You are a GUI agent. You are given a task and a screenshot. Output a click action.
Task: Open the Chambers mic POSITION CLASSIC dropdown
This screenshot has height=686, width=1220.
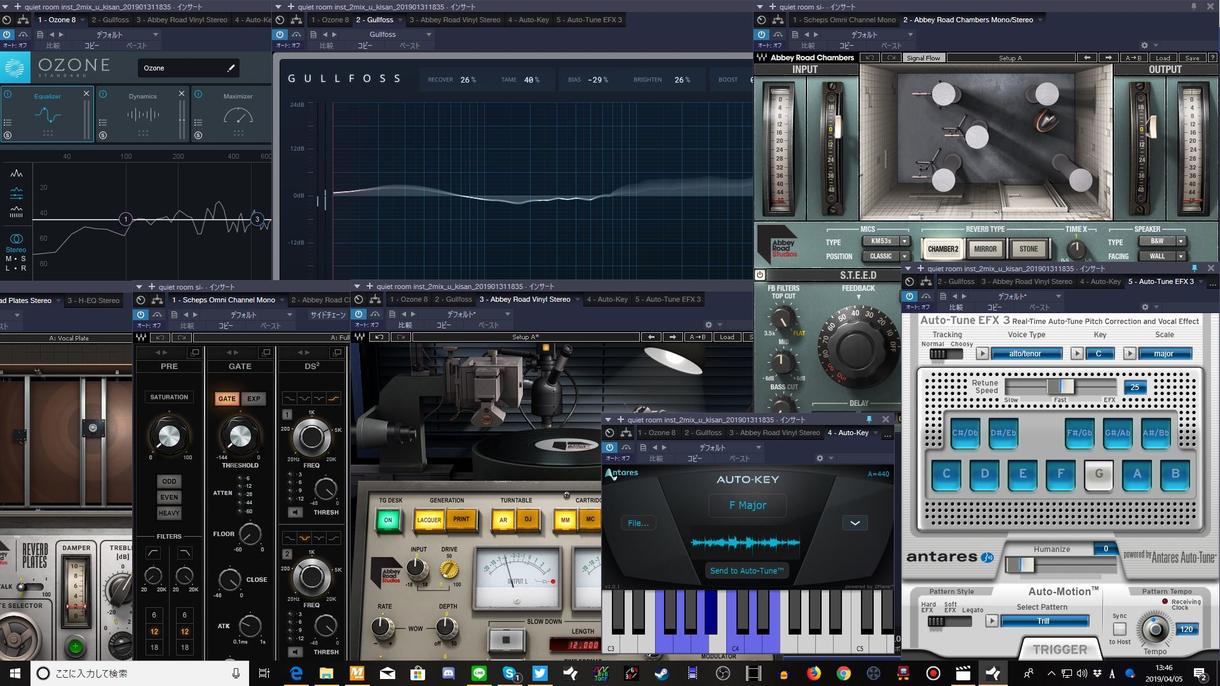(x=886, y=256)
